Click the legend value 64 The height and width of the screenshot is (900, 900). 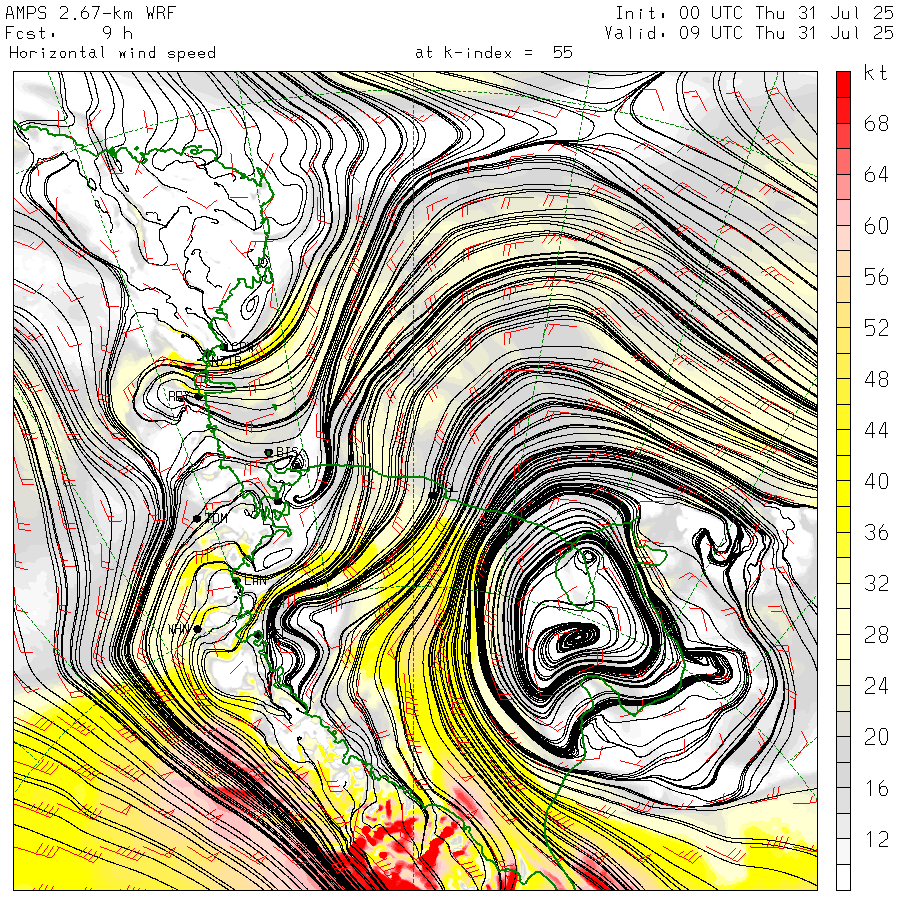(876, 174)
